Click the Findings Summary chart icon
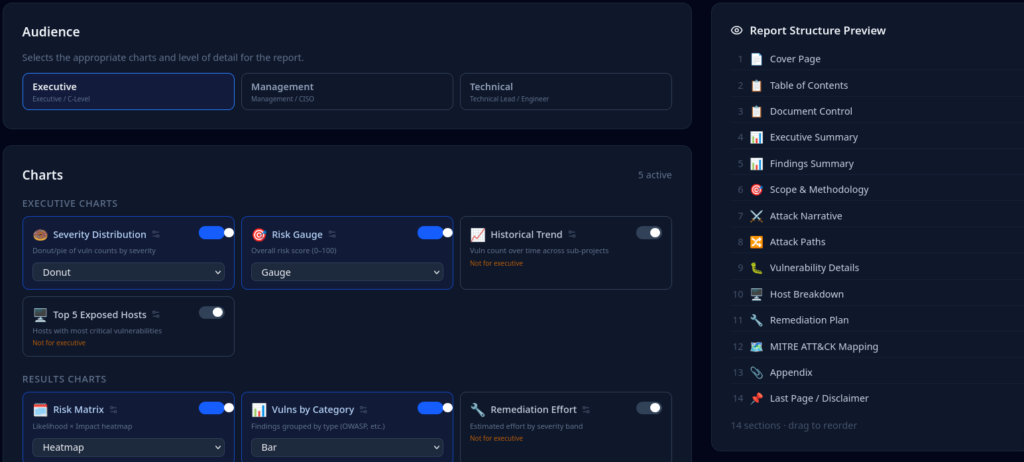 click(x=756, y=163)
